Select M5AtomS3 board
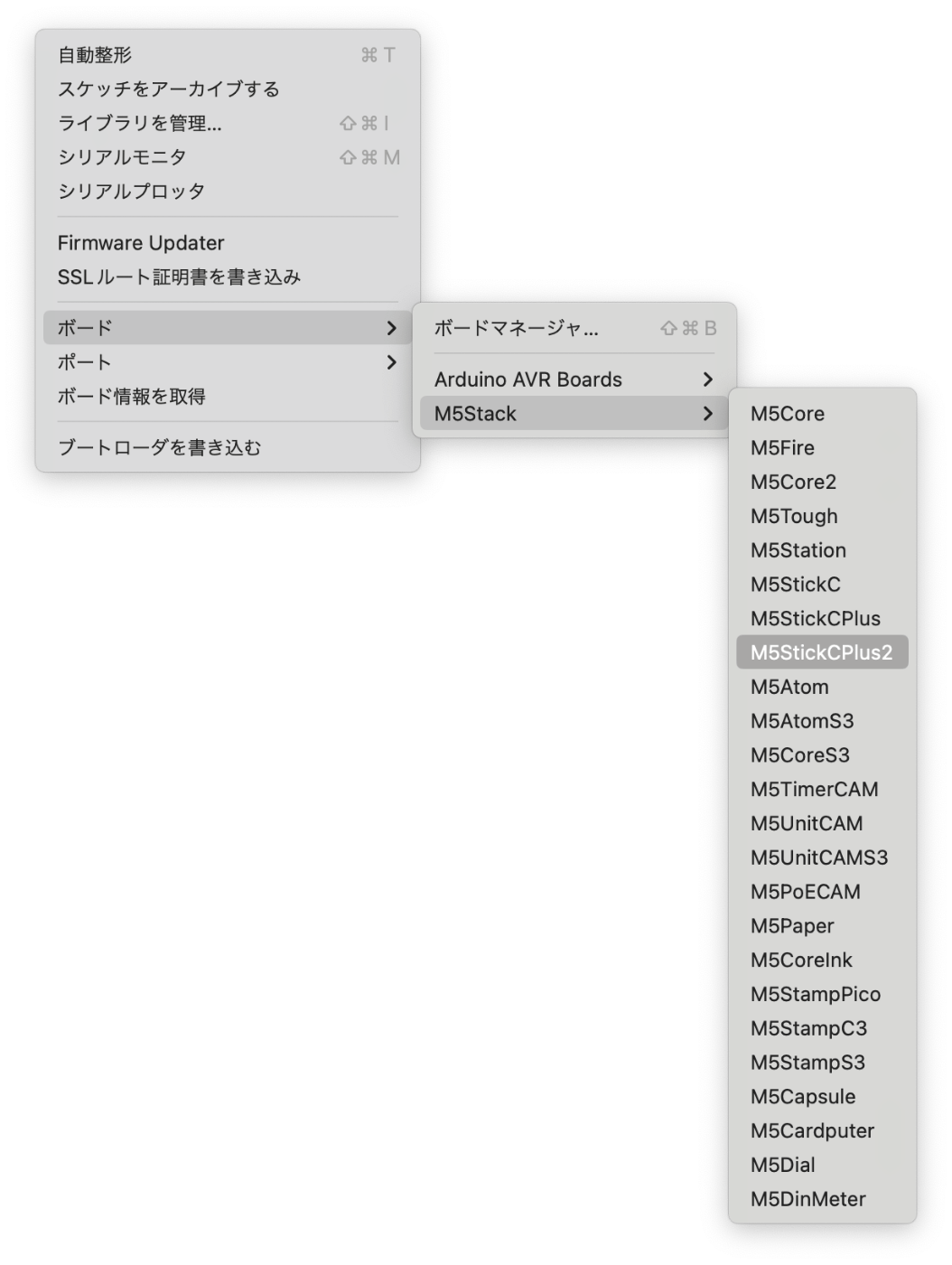Viewport: 952px width, 1265px height. (x=822, y=721)
